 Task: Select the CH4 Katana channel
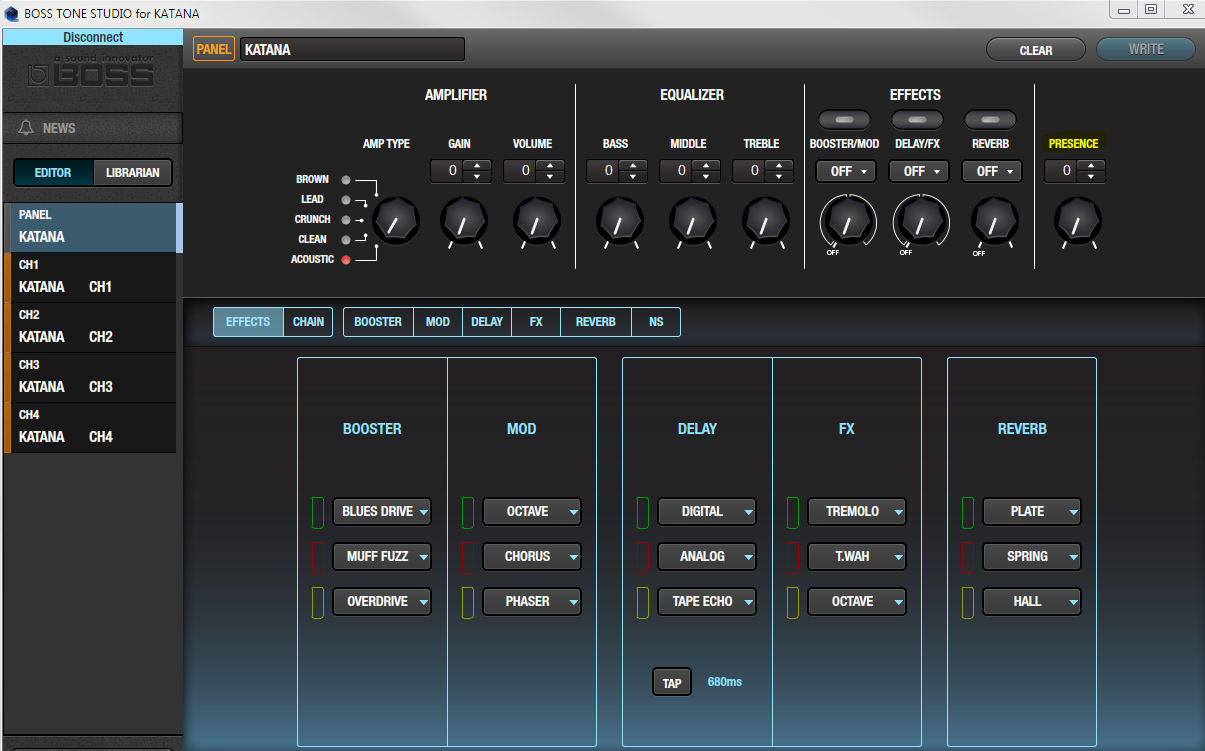click(92, 427)
